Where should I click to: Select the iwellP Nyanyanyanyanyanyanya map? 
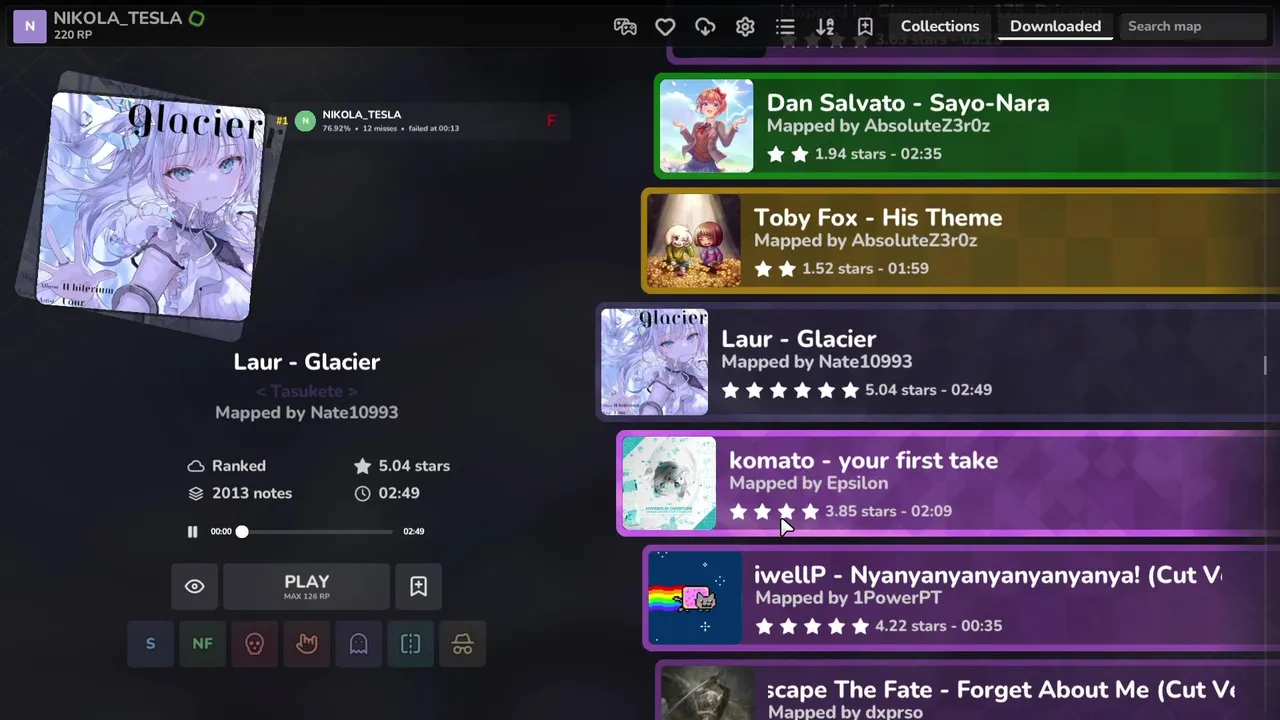click(961, 598)
